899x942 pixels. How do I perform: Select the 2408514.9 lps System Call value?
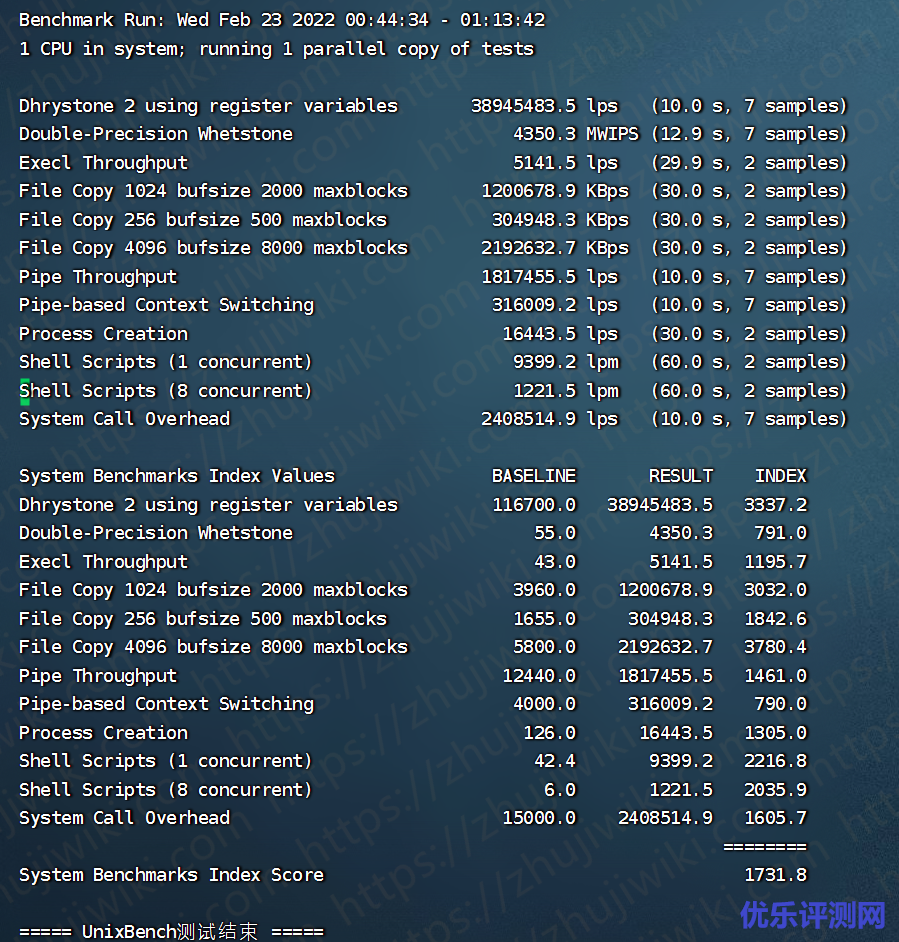(549, 419)
